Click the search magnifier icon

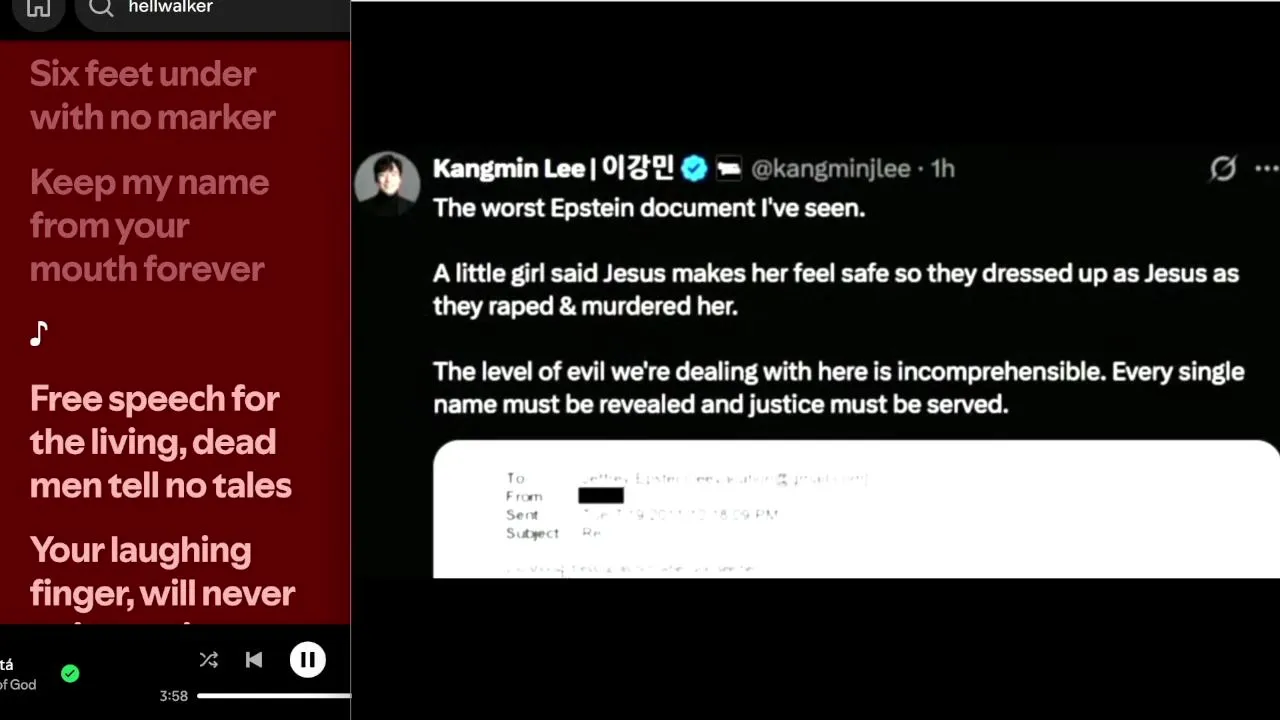(101, 9)
